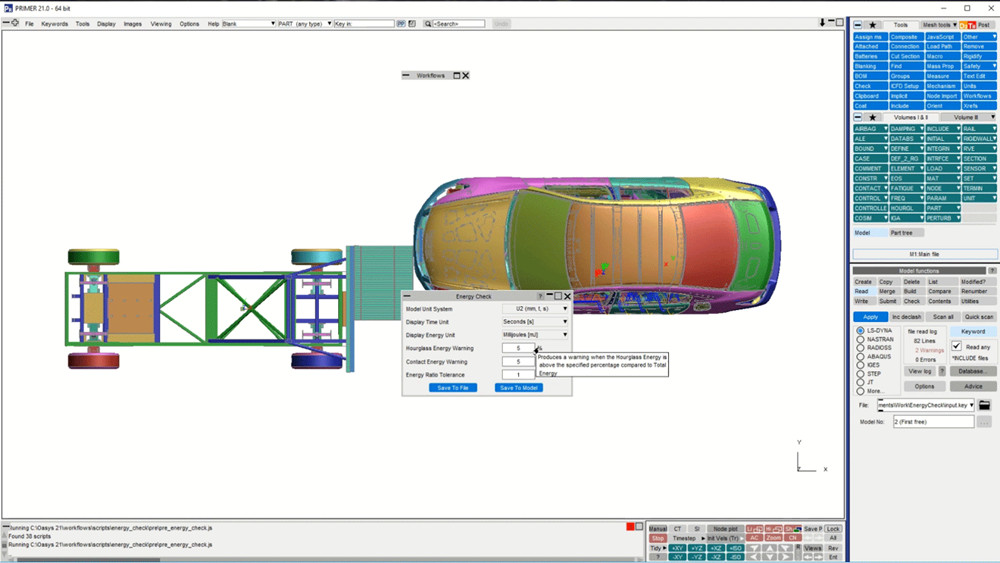Click the red Stop button
1000x563 pixels.
pyautogui.click(x=658, y=538)
